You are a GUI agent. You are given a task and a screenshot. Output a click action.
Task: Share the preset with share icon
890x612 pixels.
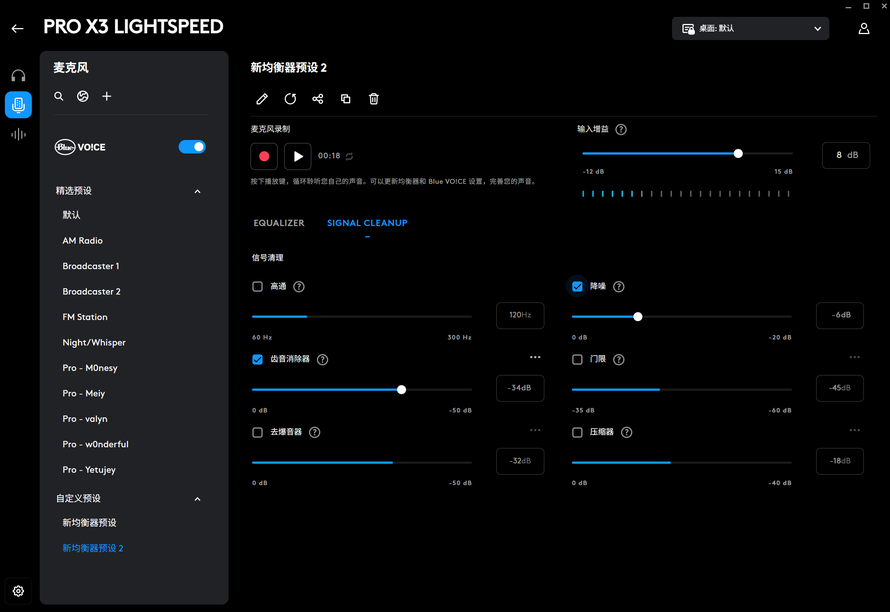point(318,99)
